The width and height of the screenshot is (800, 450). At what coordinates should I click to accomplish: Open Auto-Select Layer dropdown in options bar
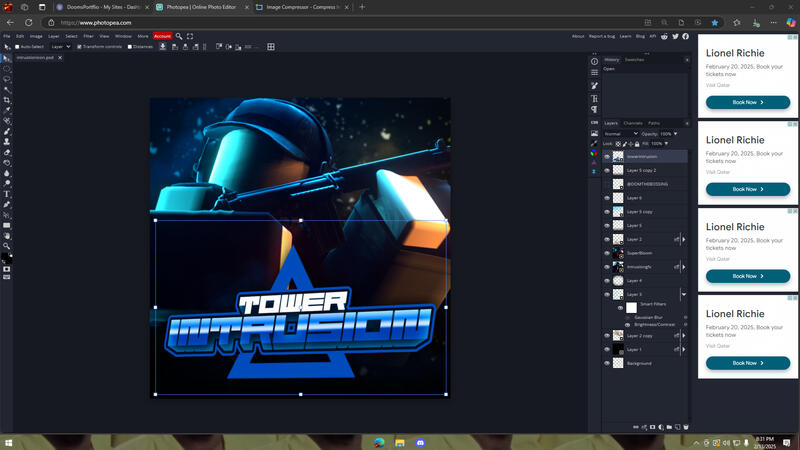coord(61,46)
